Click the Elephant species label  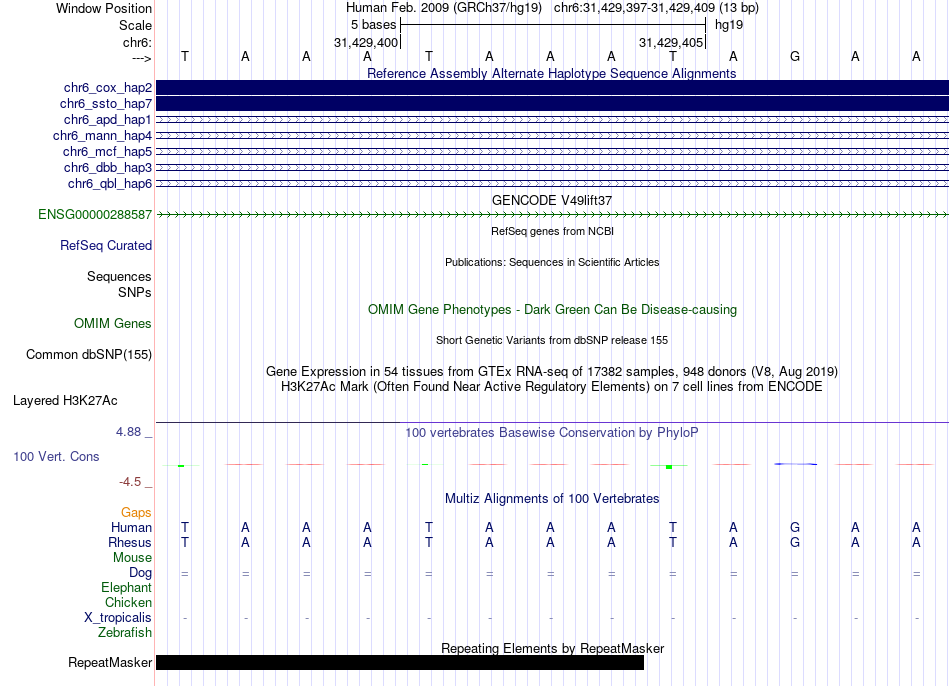pyautogui.click(x=127, y=587)
